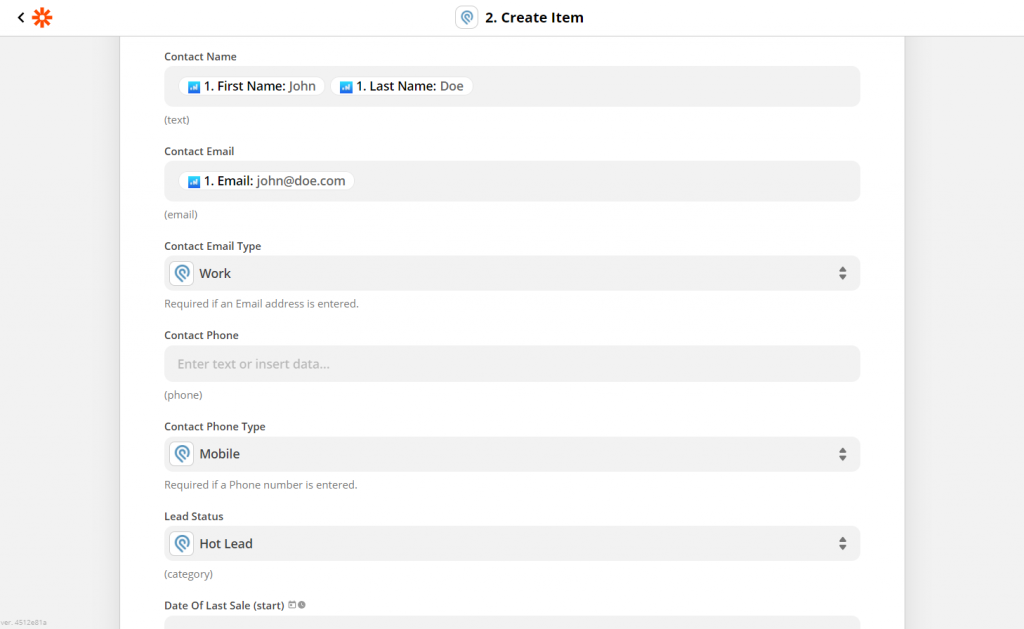The image size is (1024, 629).
Task: Click the (text) hint under Contact Name
Action: [x=177, y=120]
